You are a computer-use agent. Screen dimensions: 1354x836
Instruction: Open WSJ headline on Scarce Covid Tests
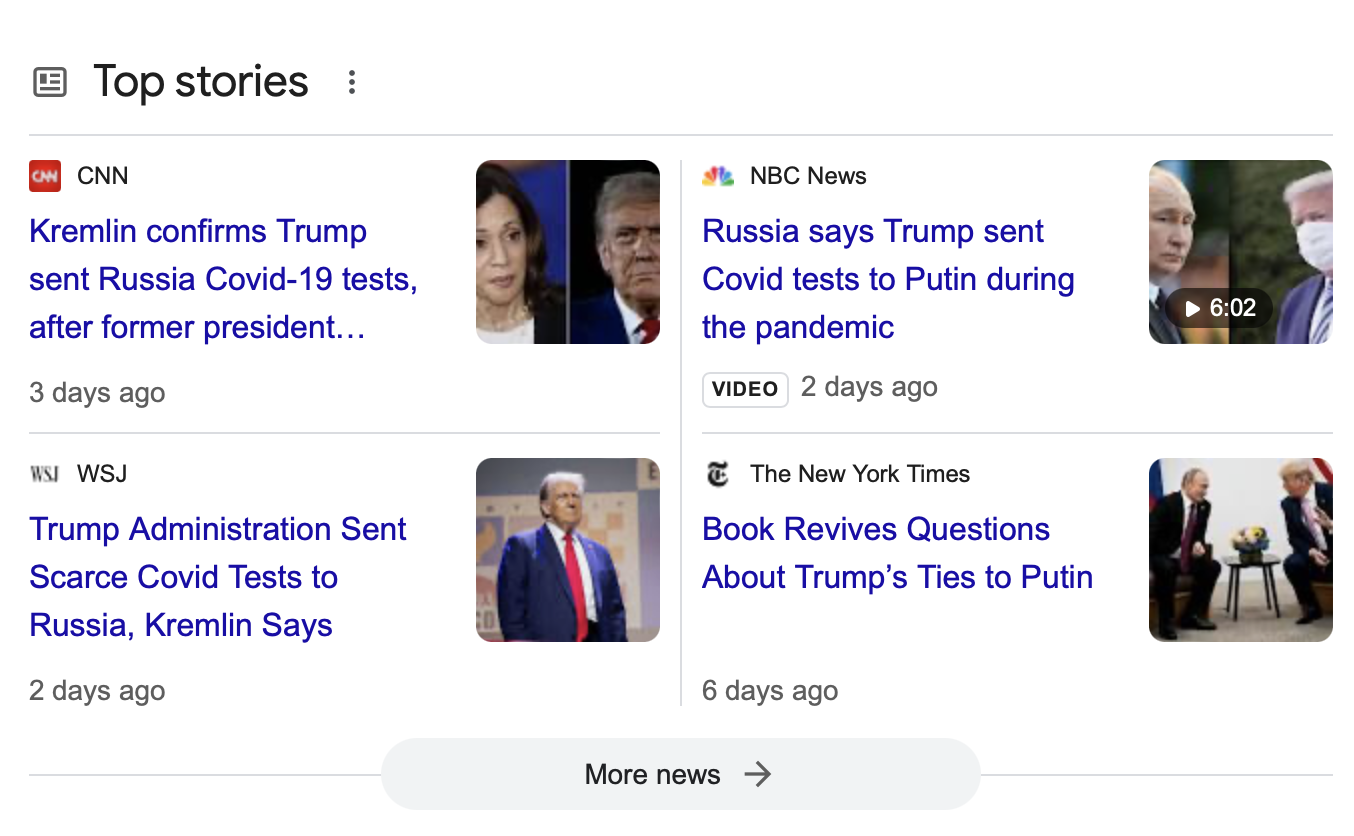[217, 577]
